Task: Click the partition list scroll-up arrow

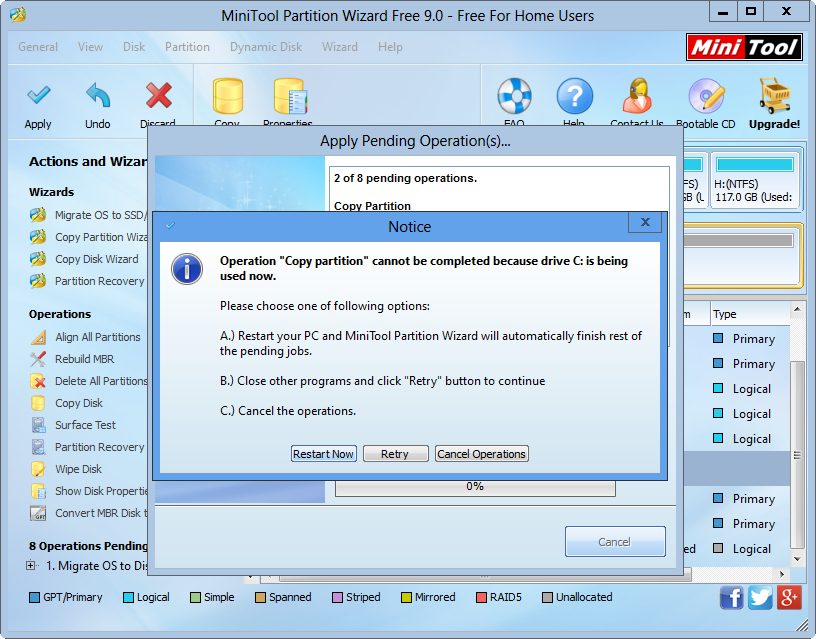Action: coord(797,310)
